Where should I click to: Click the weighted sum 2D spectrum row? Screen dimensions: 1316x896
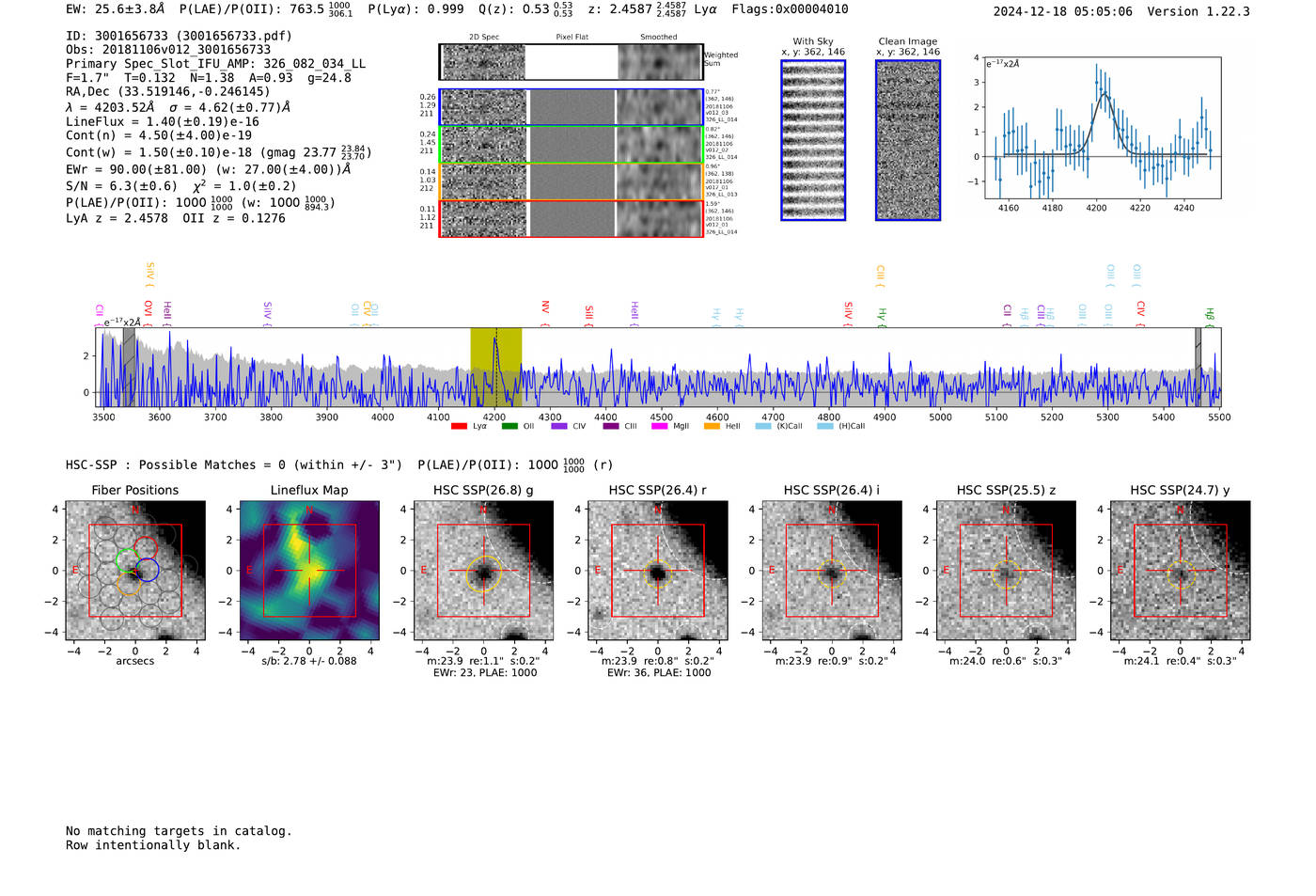572,62
